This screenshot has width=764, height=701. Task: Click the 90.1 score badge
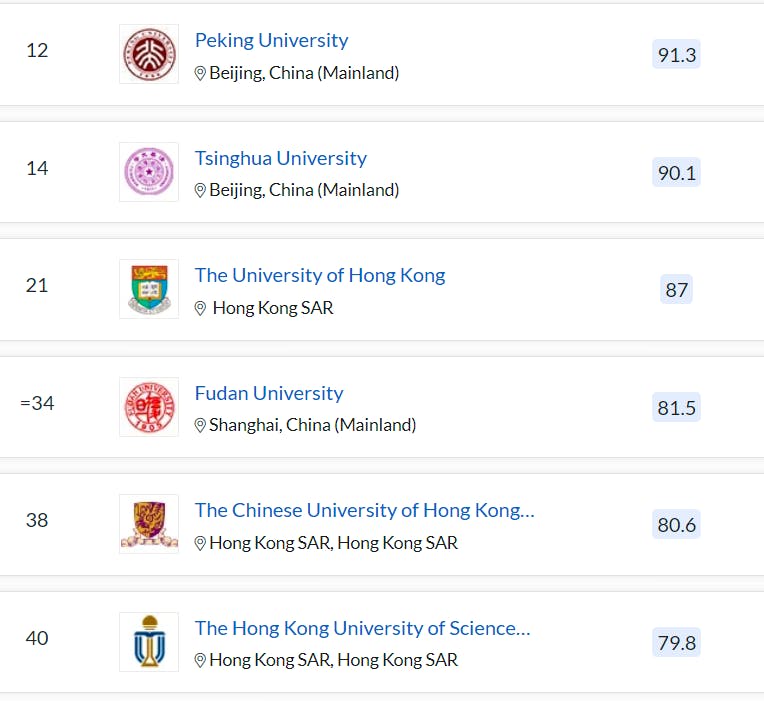[676, 173]
